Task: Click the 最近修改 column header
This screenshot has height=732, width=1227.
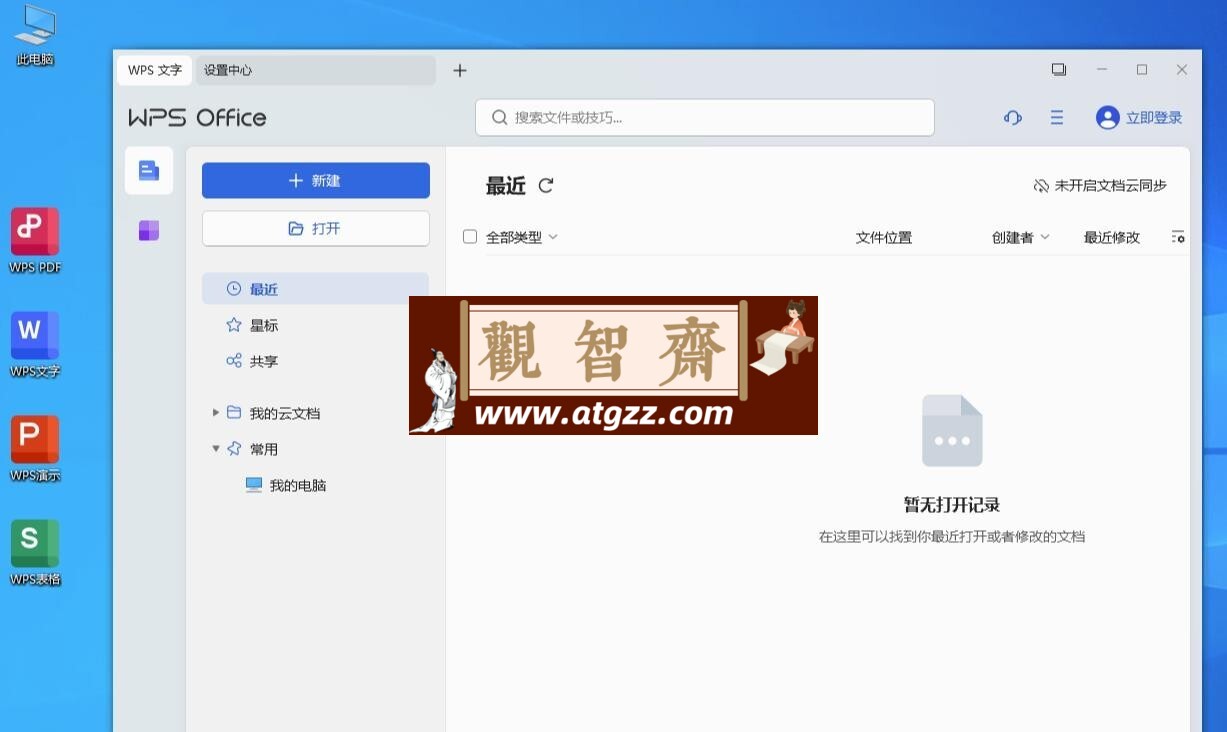Action: 1112,237
